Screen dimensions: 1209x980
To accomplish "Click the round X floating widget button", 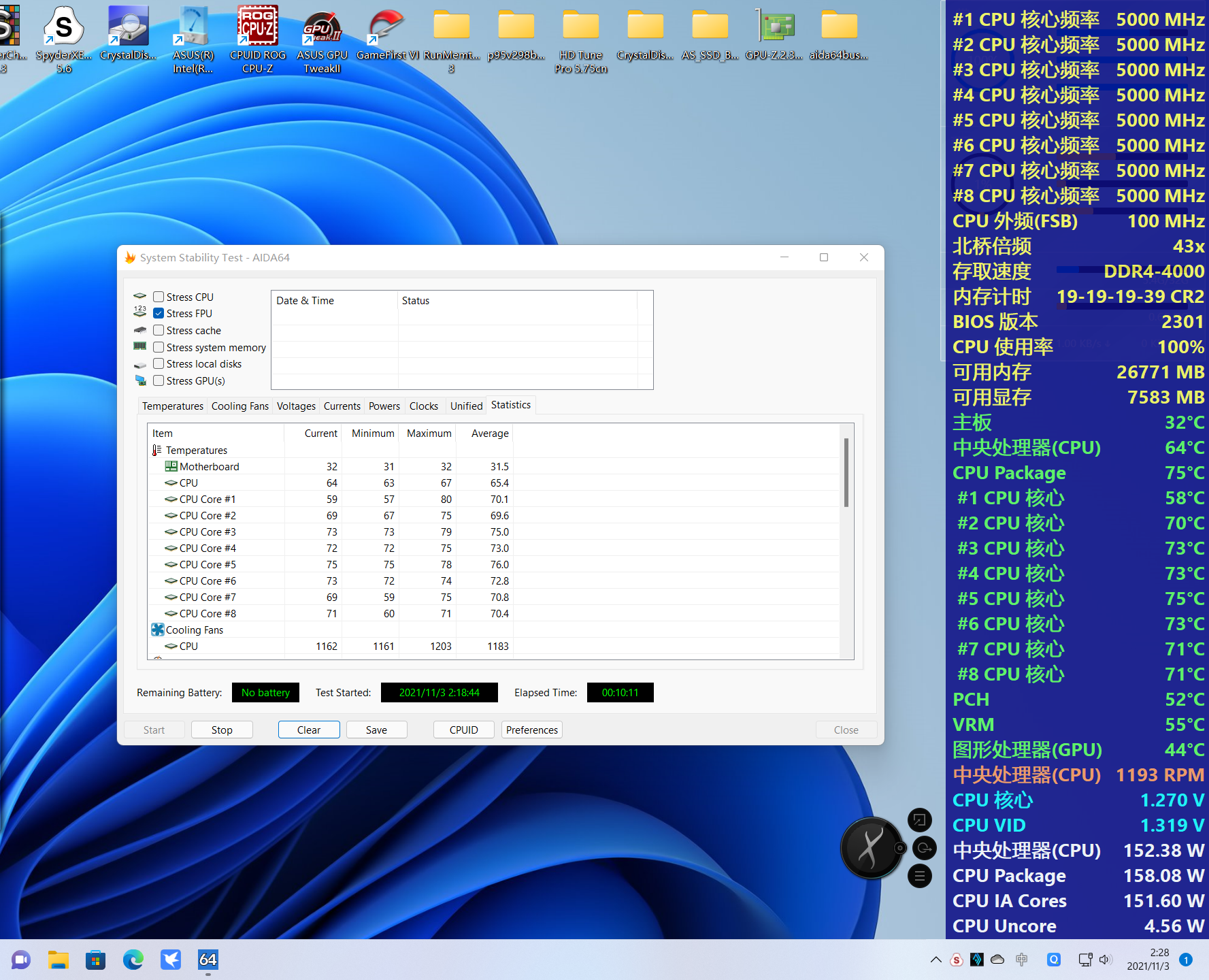I will click(x=872, y=848).
